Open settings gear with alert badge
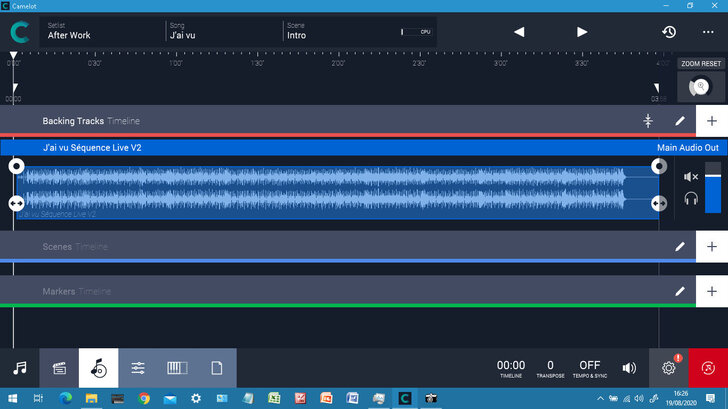Screen dimensions: 728x409 [x=669, y=367]
